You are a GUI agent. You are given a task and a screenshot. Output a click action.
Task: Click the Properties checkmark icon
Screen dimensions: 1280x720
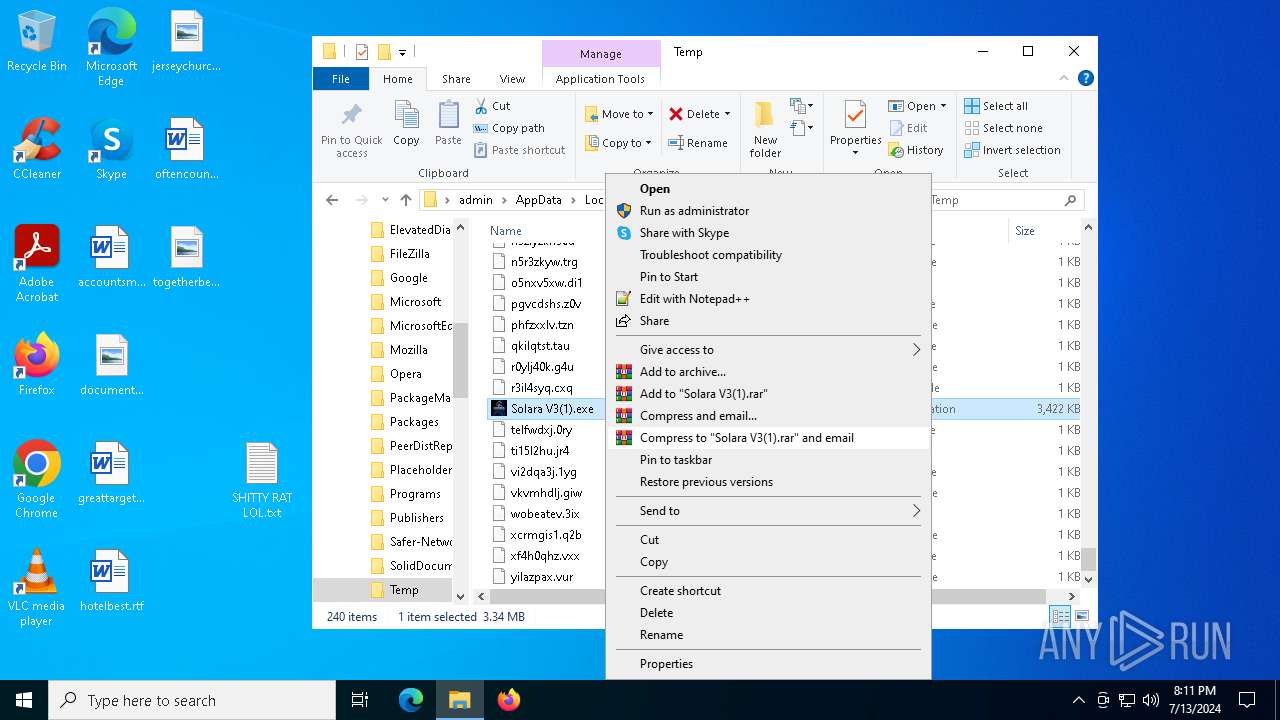click(x=855, y=115)
